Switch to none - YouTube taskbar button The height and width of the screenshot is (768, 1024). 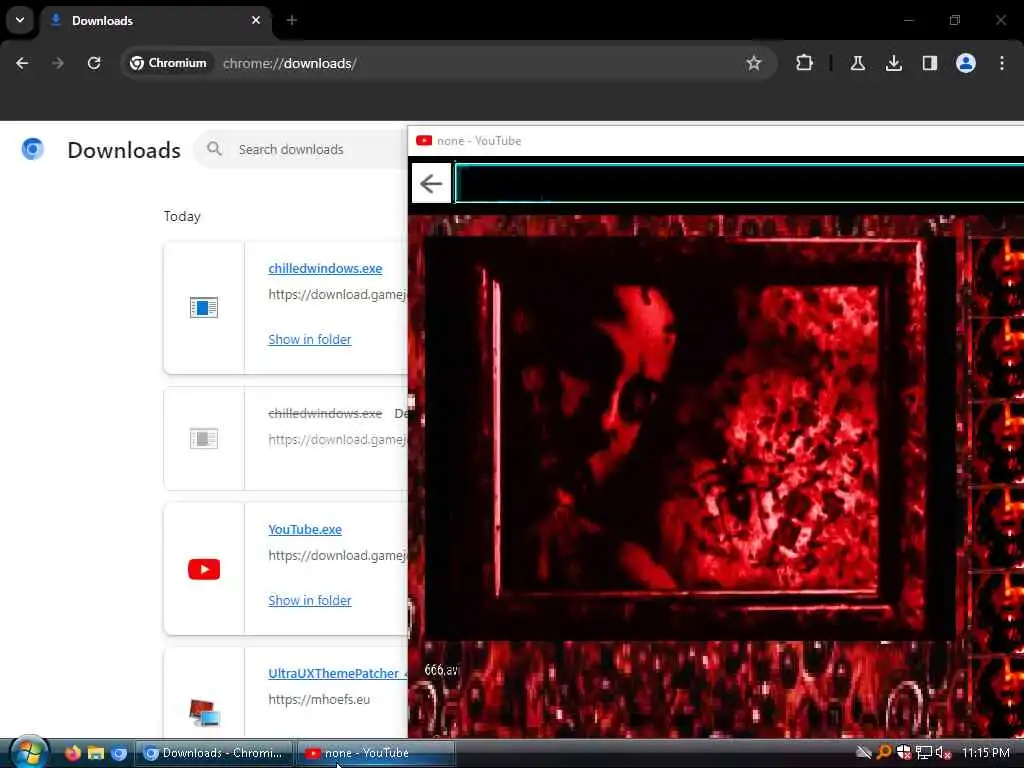click(x=376, y=754)
